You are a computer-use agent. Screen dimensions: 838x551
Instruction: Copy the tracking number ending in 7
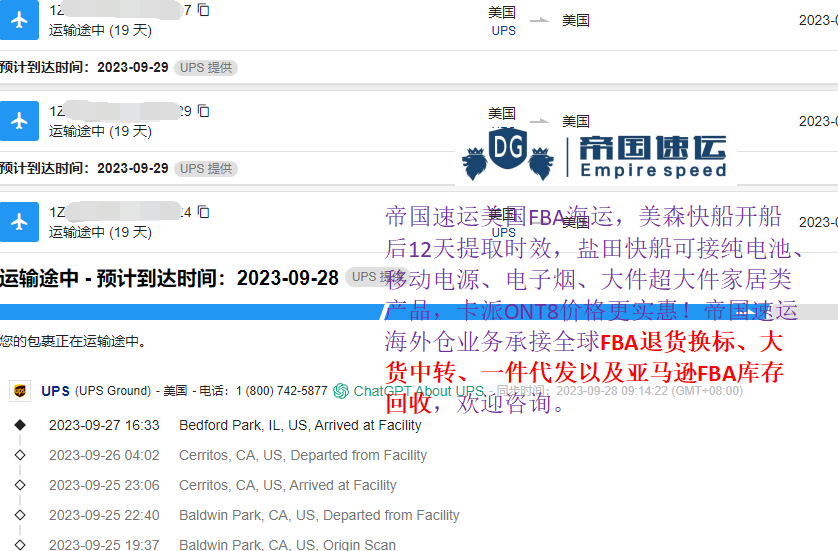coord(204,10)
